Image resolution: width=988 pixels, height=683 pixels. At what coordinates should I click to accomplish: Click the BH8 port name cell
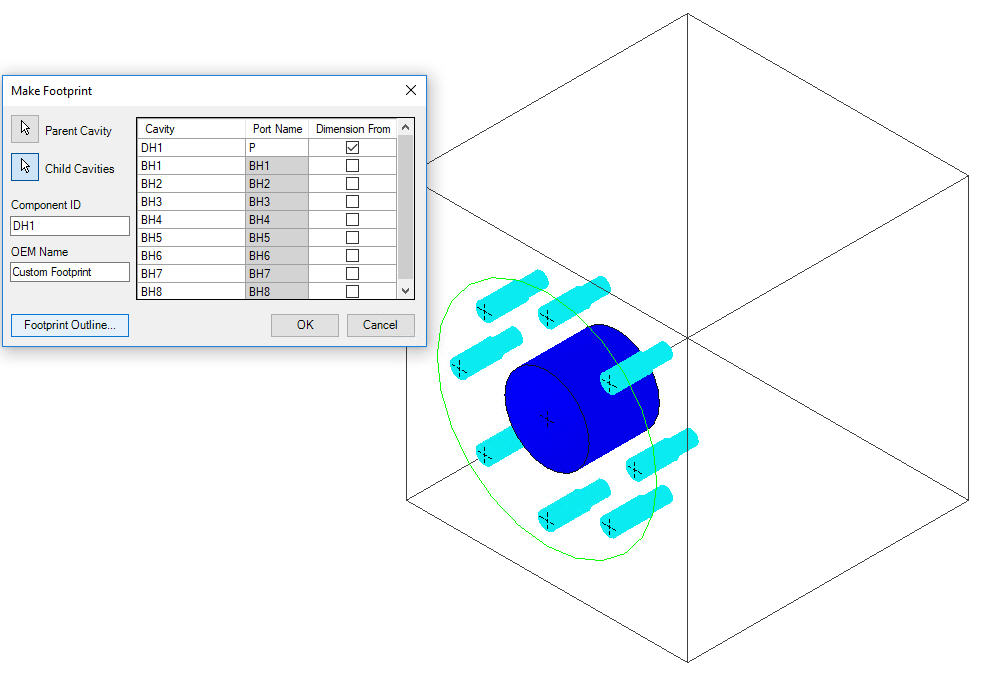277,291
